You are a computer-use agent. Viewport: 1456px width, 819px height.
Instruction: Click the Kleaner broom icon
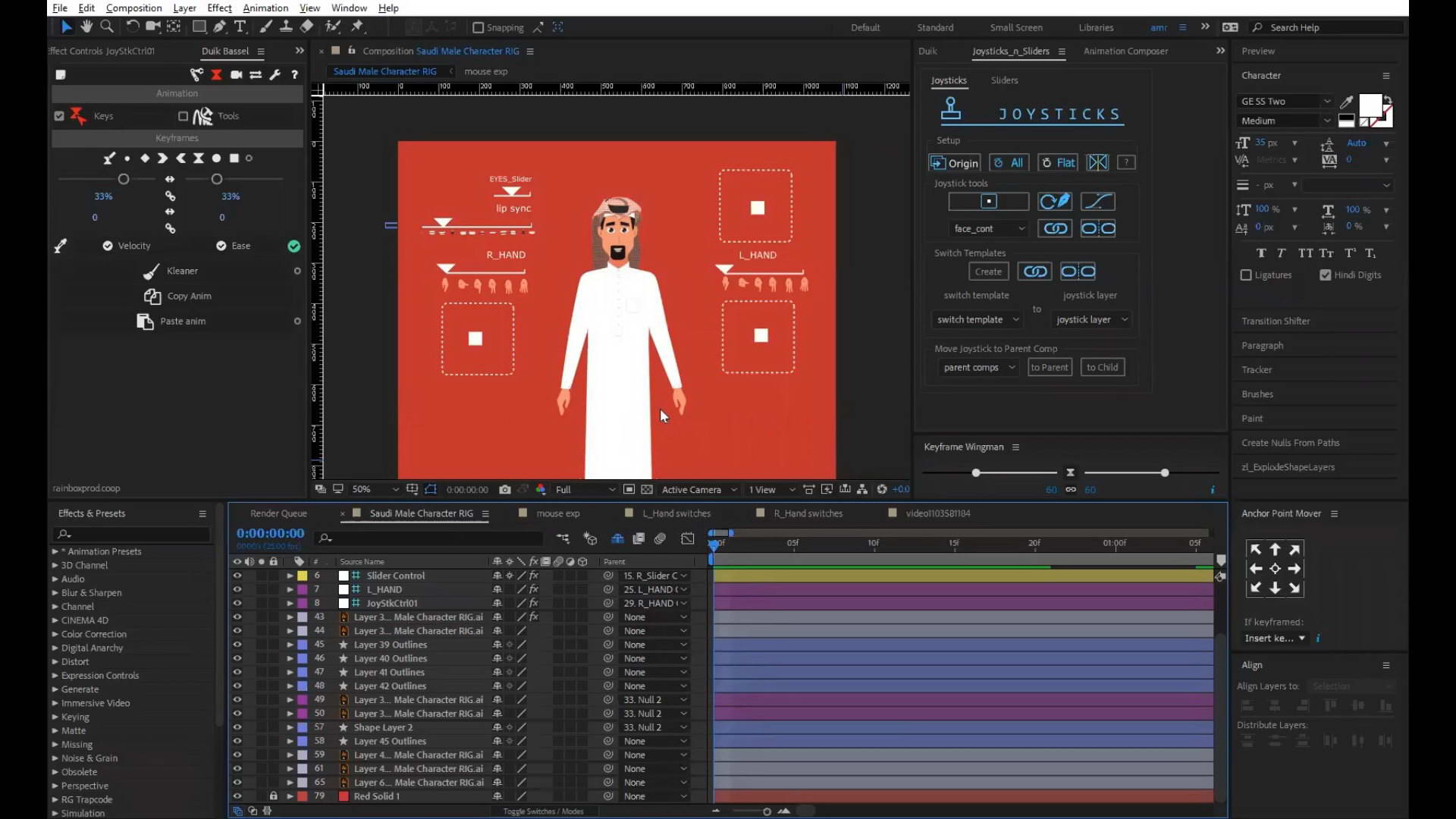click(x=152, y=271)
